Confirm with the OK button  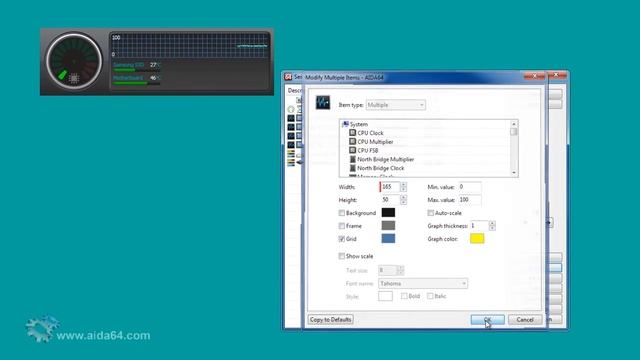coord(487,320)
